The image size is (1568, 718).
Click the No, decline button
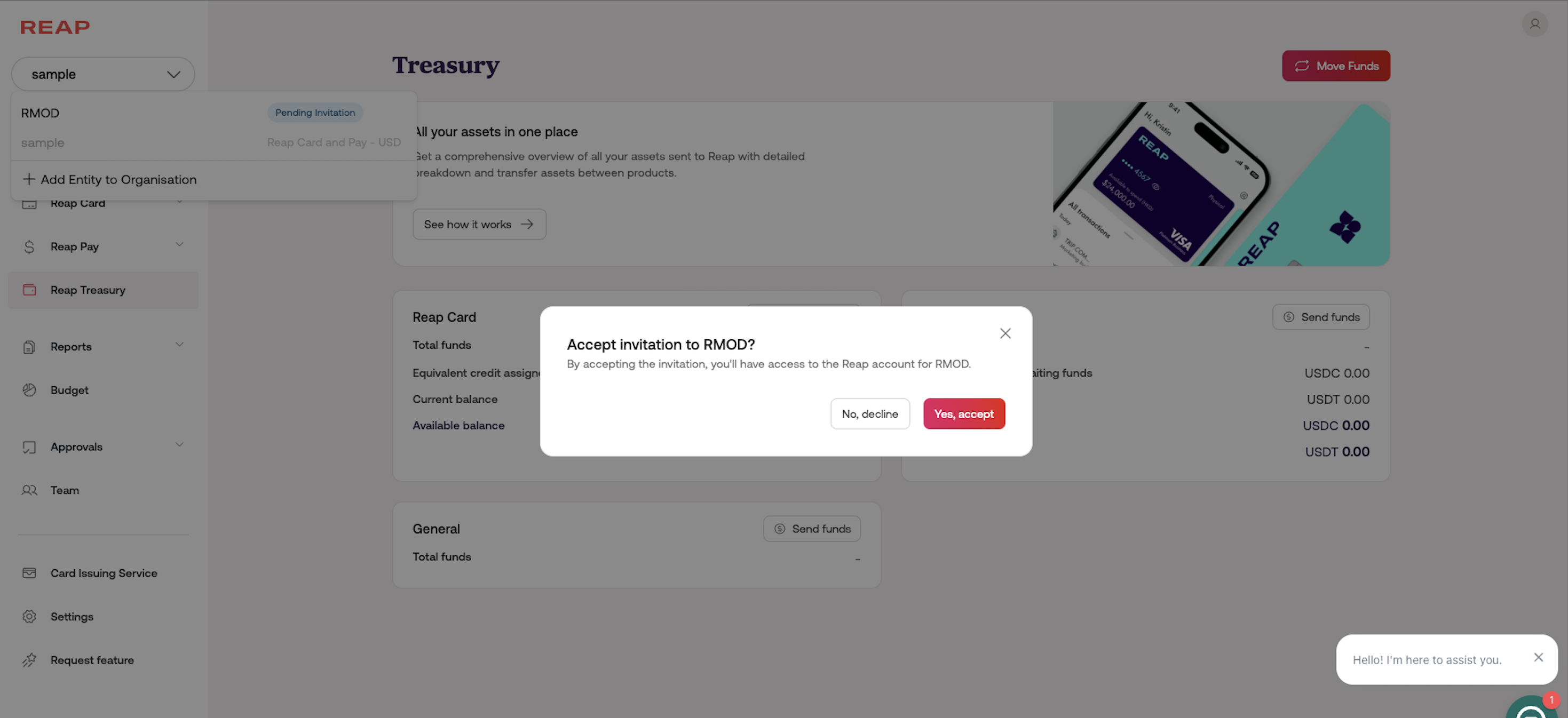click(x=870, y=414)
